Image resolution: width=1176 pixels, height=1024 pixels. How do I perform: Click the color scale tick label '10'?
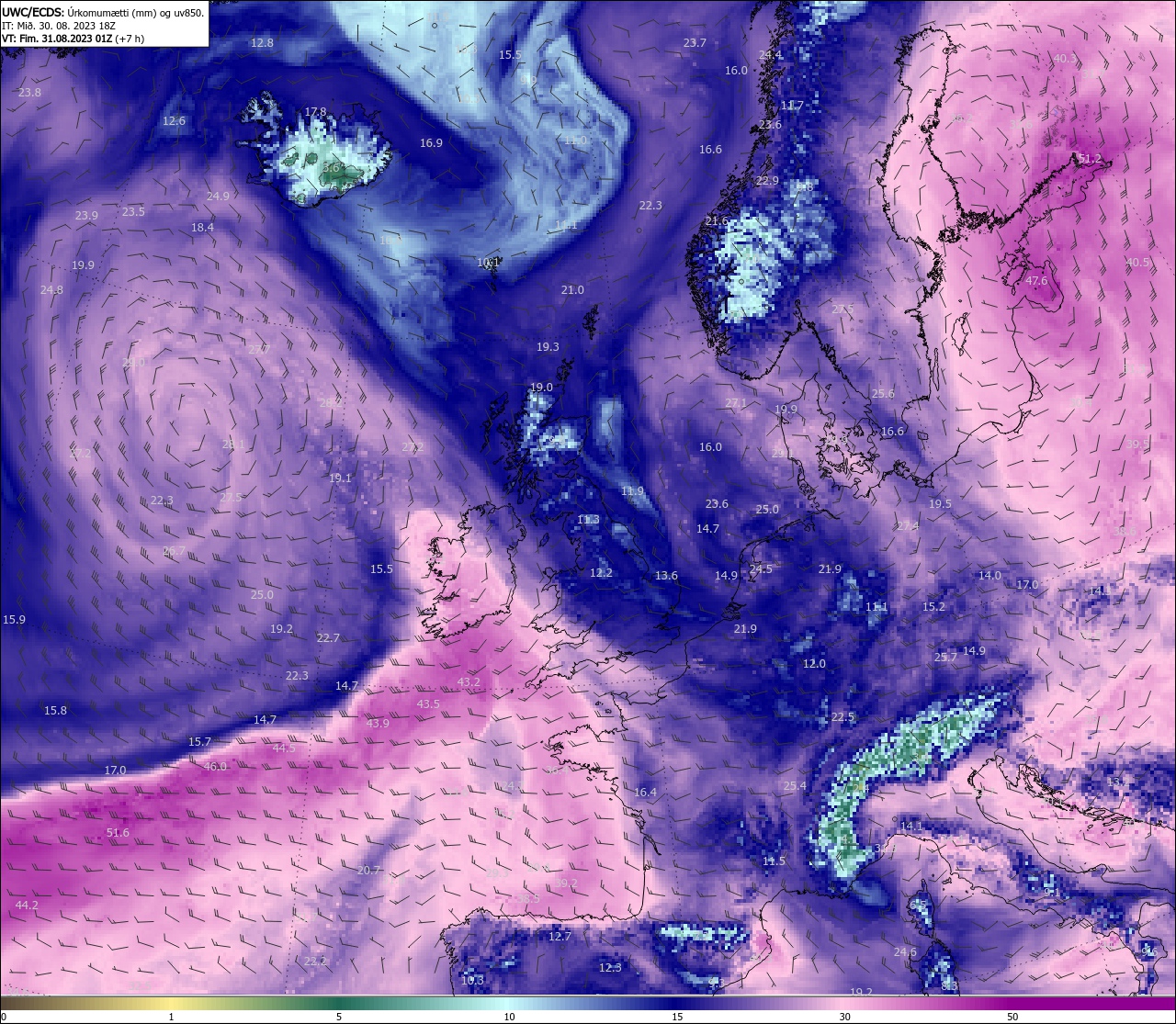509,1017
